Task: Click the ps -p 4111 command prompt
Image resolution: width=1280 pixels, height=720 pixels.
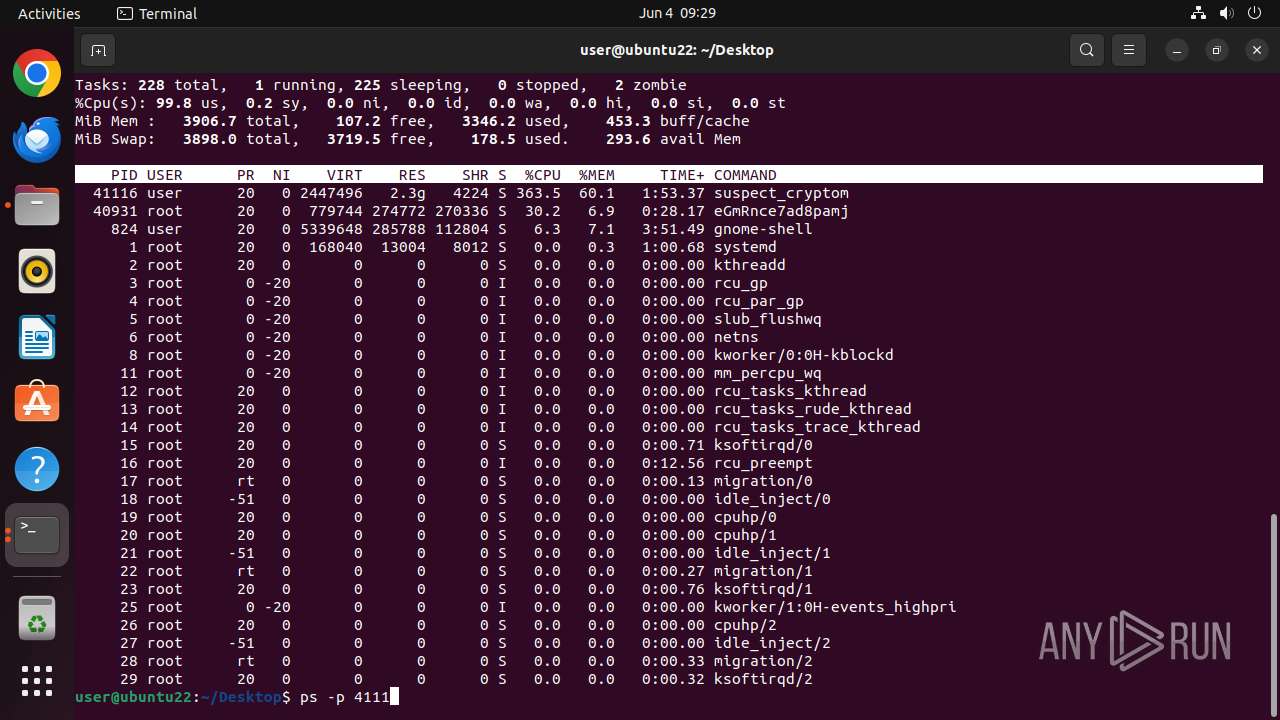Action: coord(345,696)
